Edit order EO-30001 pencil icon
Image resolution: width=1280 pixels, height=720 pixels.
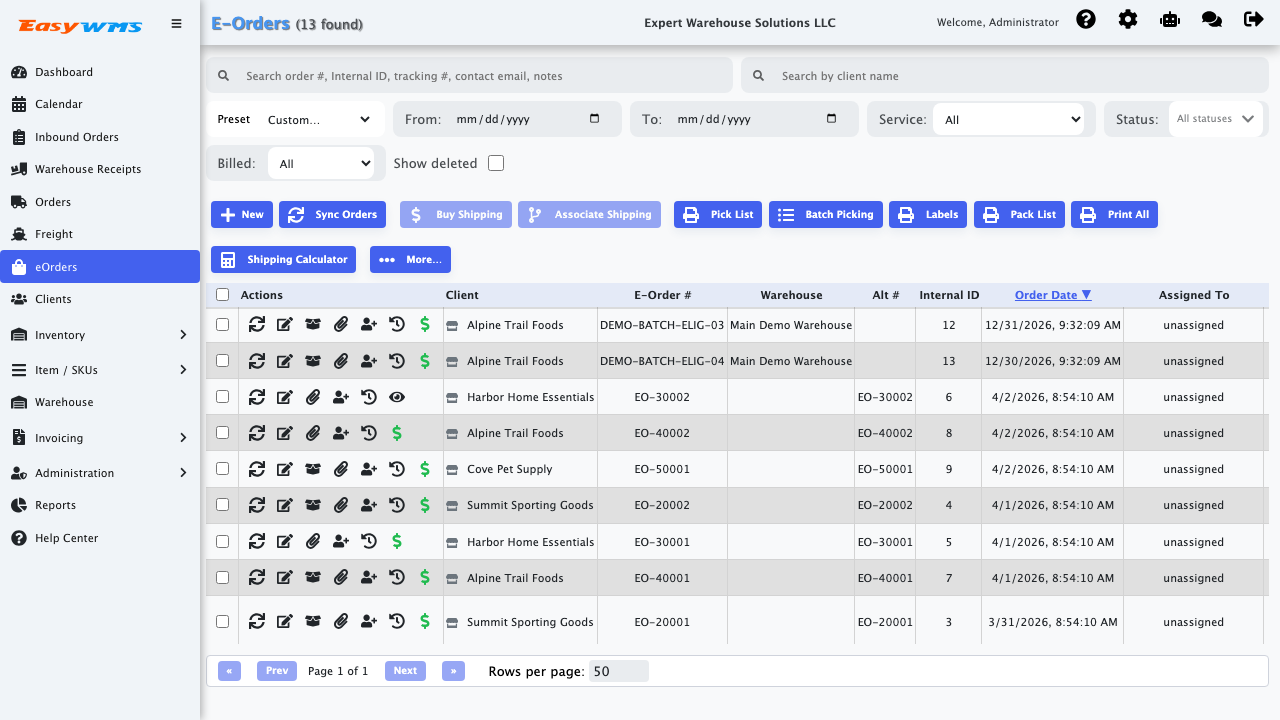pos(285,541)
